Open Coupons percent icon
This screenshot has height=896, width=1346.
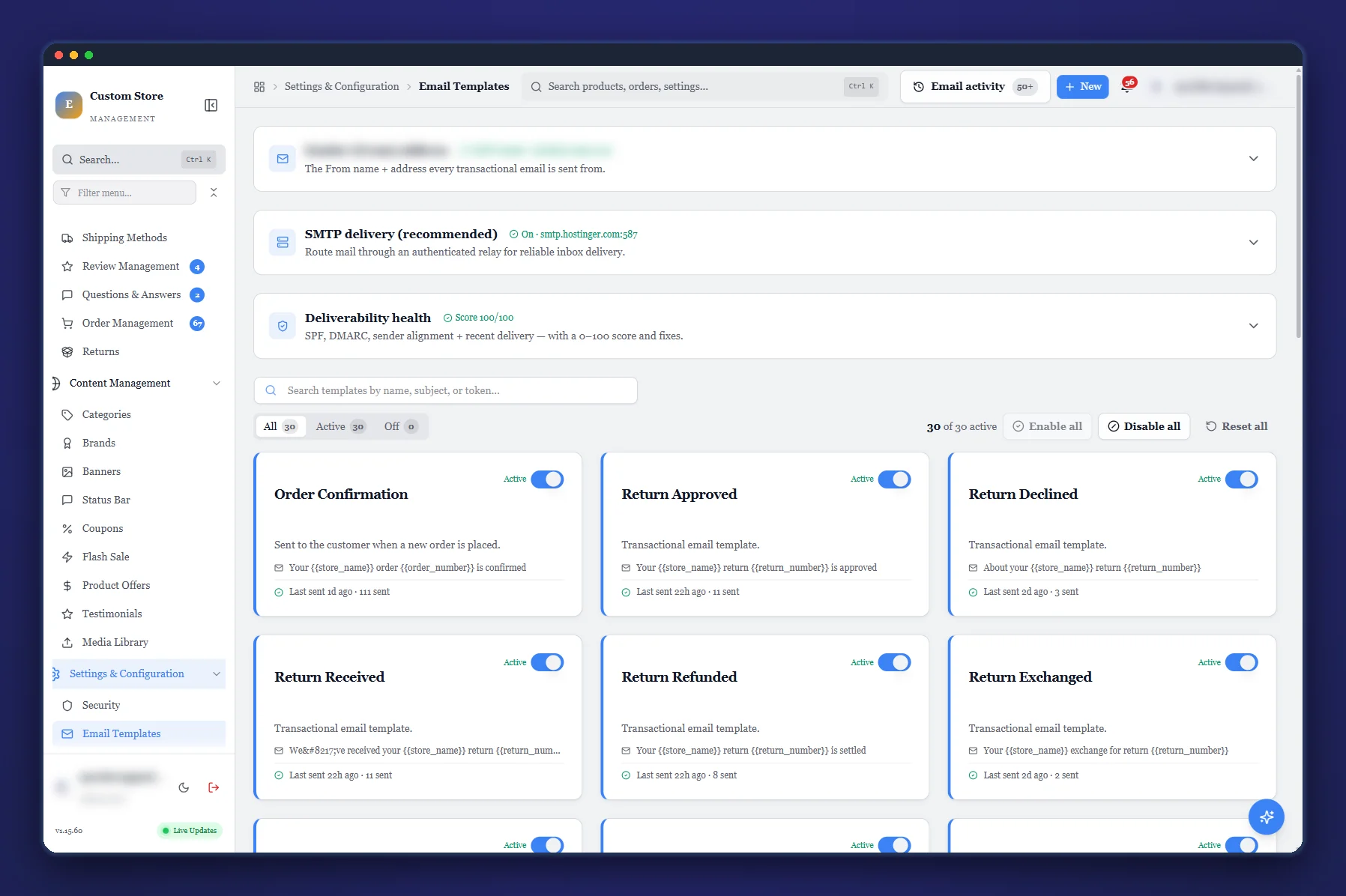point(67,529)
